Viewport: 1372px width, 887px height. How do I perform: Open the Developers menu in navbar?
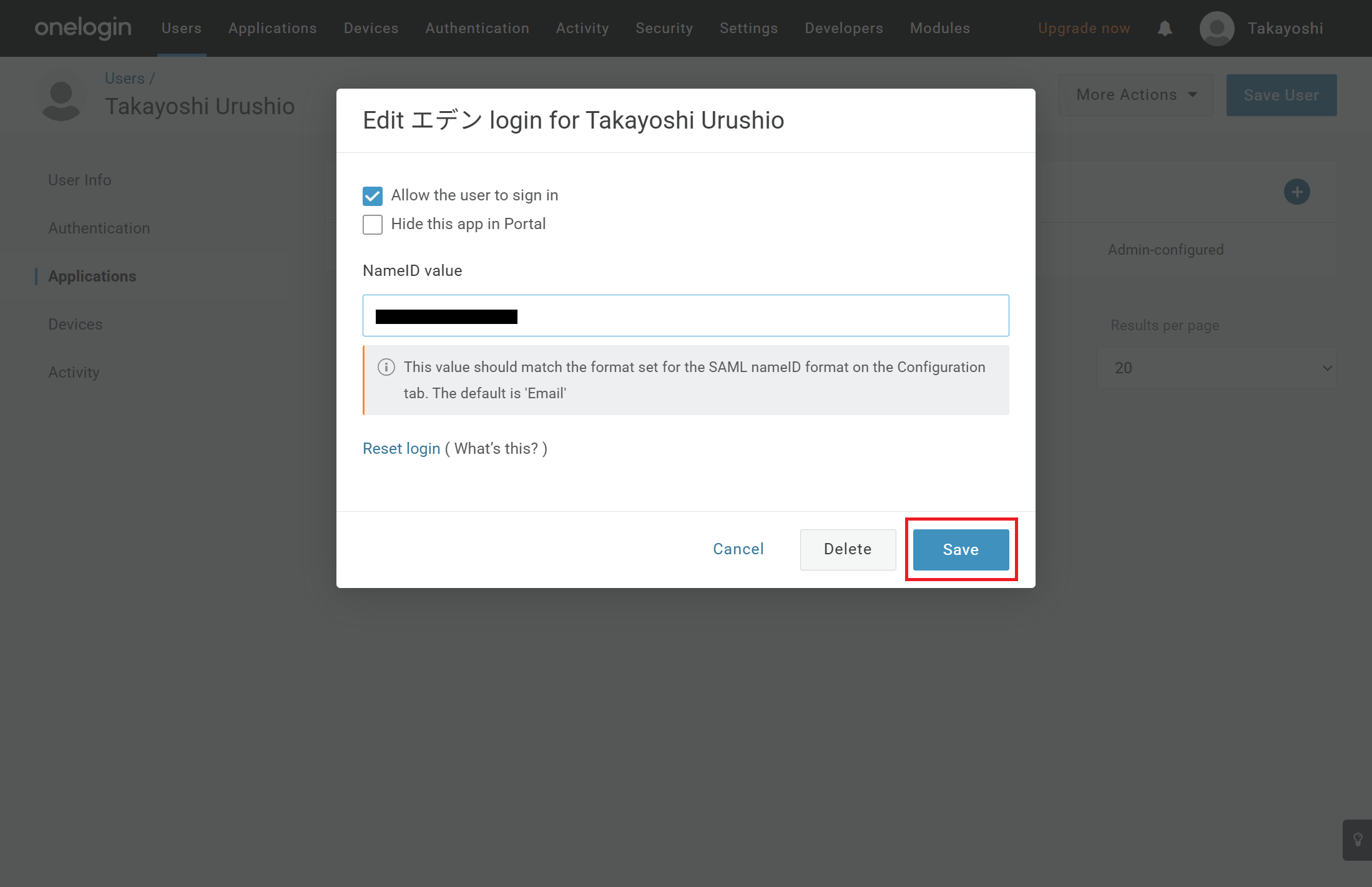(x=844, y=29)
